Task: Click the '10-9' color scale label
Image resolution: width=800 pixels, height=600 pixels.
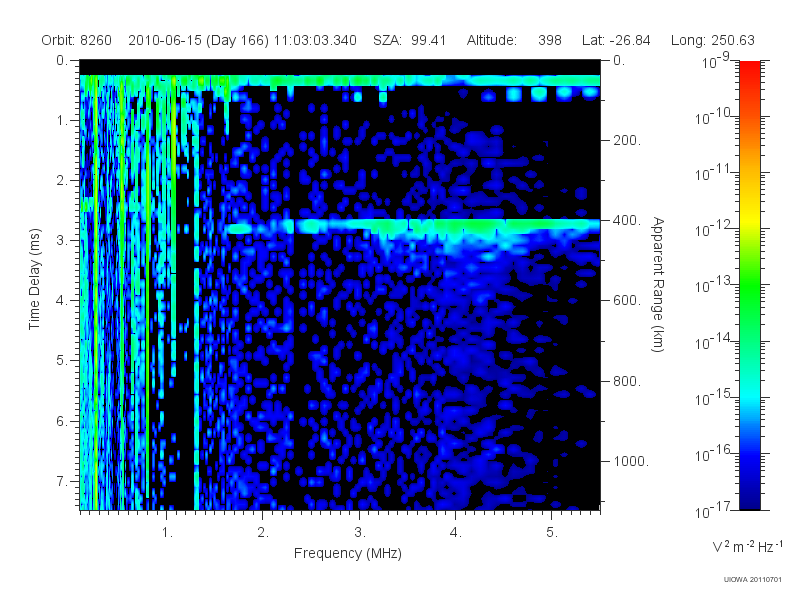Action: coord(716,61)
